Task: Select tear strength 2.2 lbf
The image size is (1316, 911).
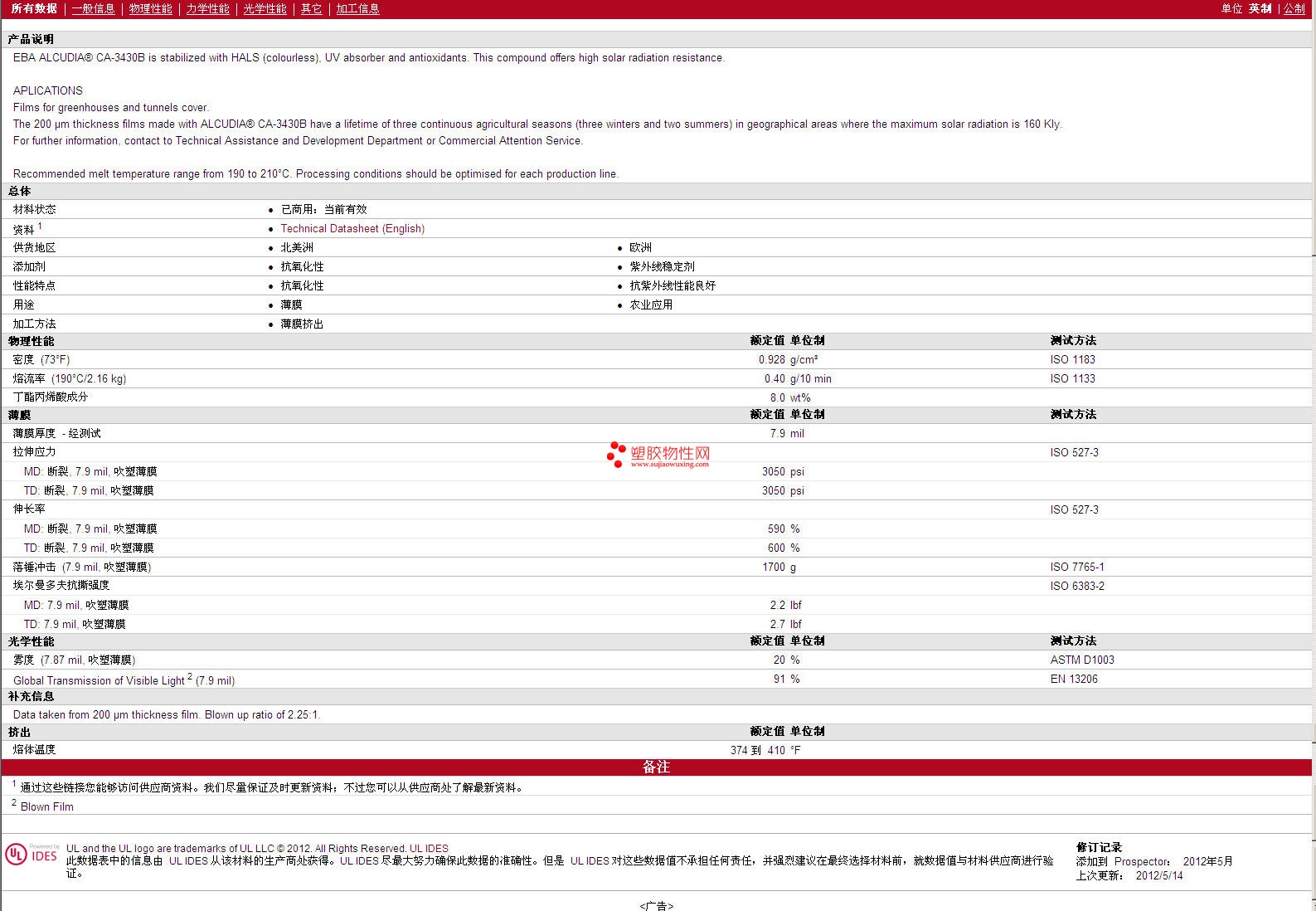Action: pos(785,605)
